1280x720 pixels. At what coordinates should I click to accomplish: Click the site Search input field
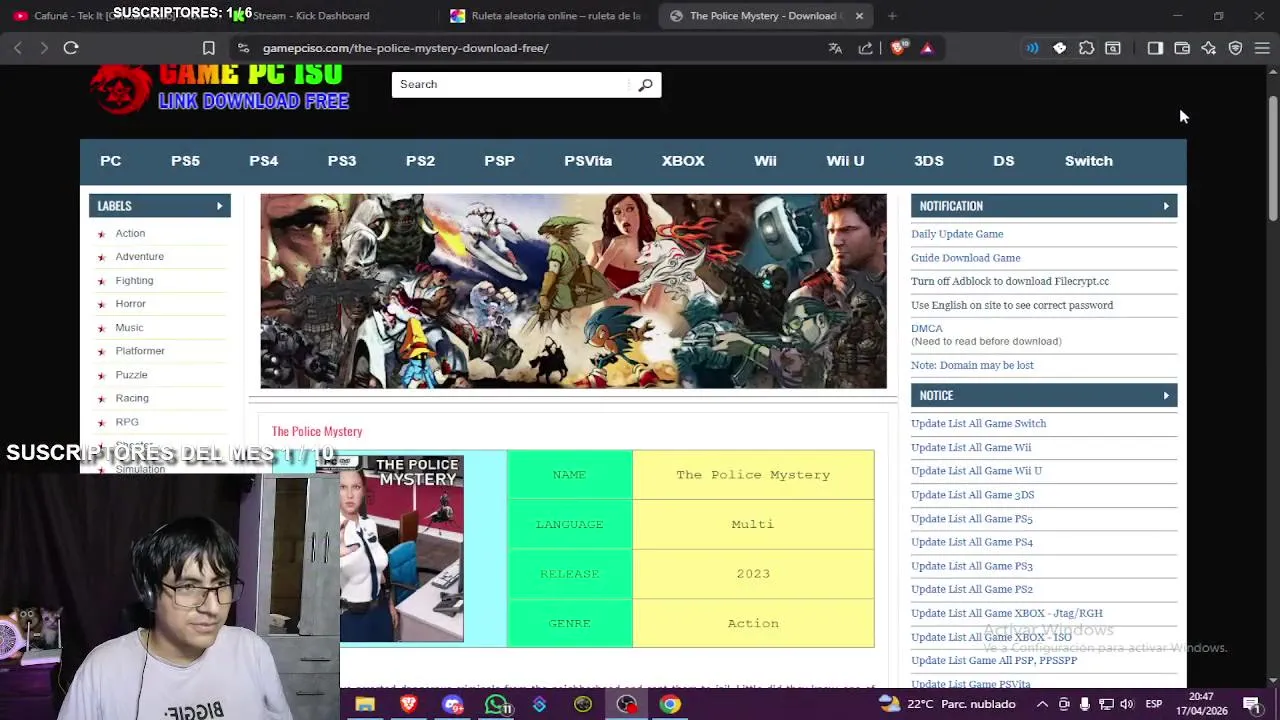(x=512, y=85)
